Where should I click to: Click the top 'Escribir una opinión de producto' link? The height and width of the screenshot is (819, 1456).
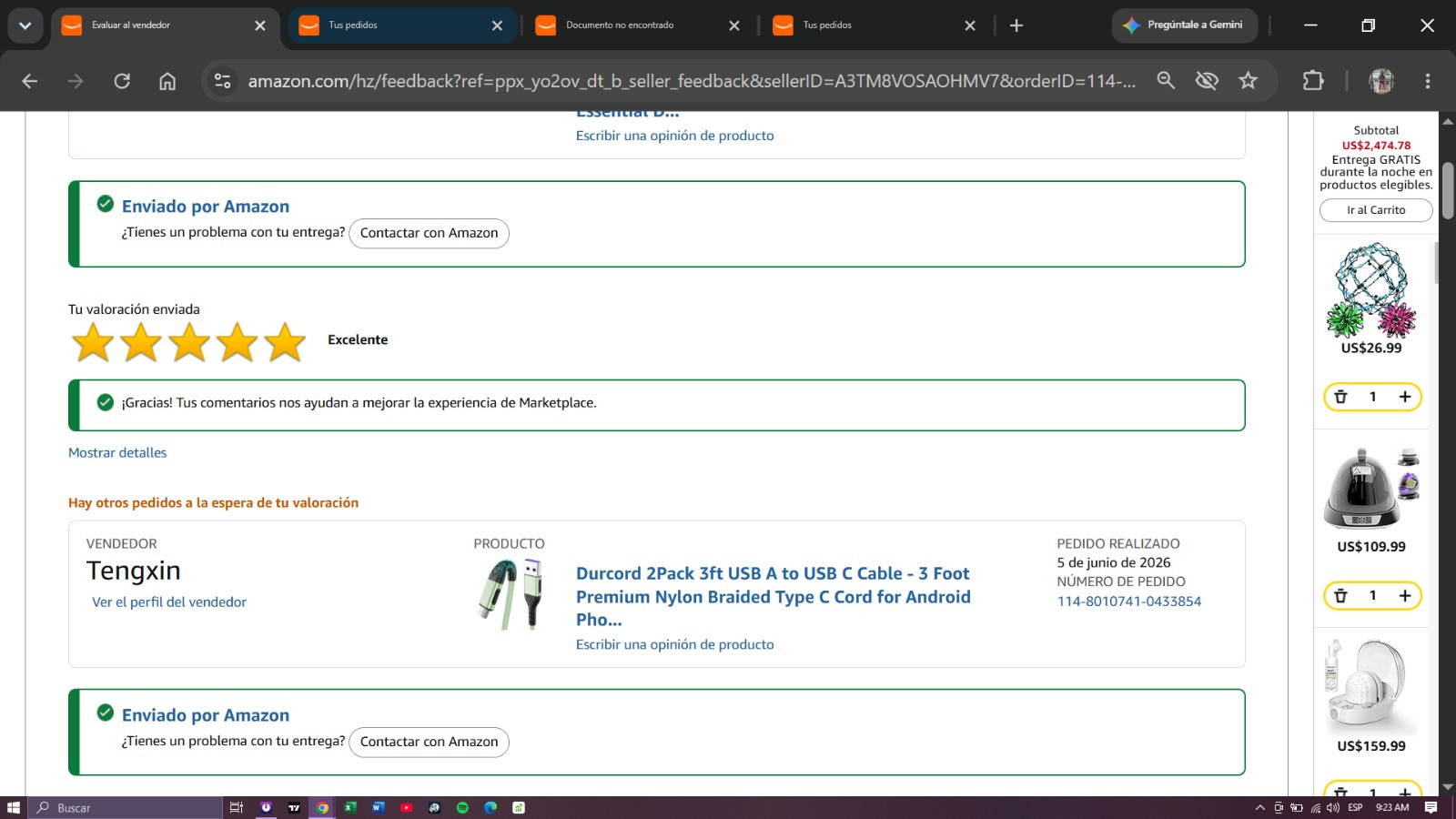pos(674,136)
